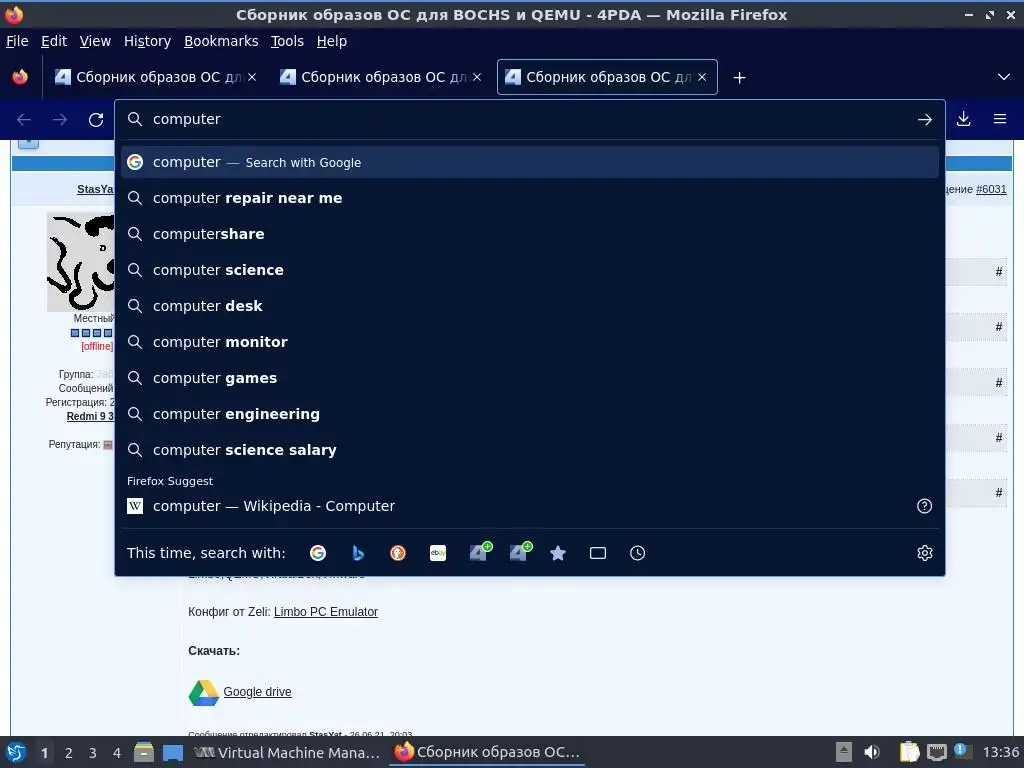1024x768 pixels.
Task: Open the Limbo PC Emulator link
Action: pos(326,612)
